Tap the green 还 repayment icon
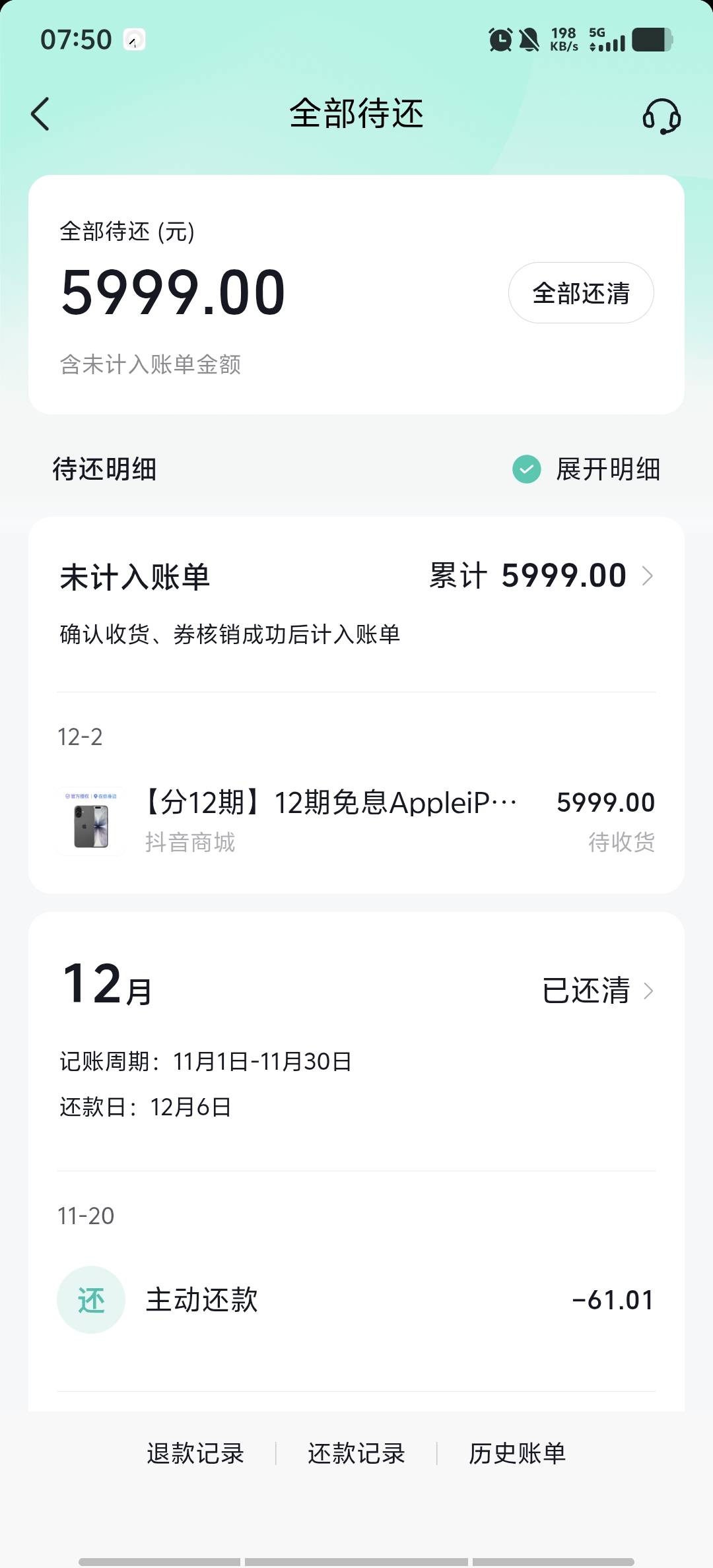 pos(91,1299)
